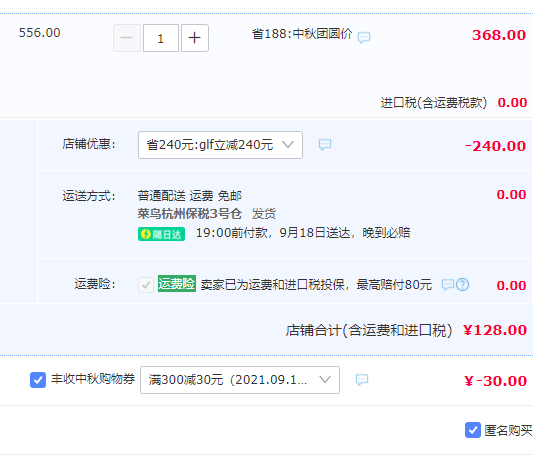Expand the 满300减30元 coupon dropdown
This screenshot has width=547, height=468.
(x=240, y=380)
